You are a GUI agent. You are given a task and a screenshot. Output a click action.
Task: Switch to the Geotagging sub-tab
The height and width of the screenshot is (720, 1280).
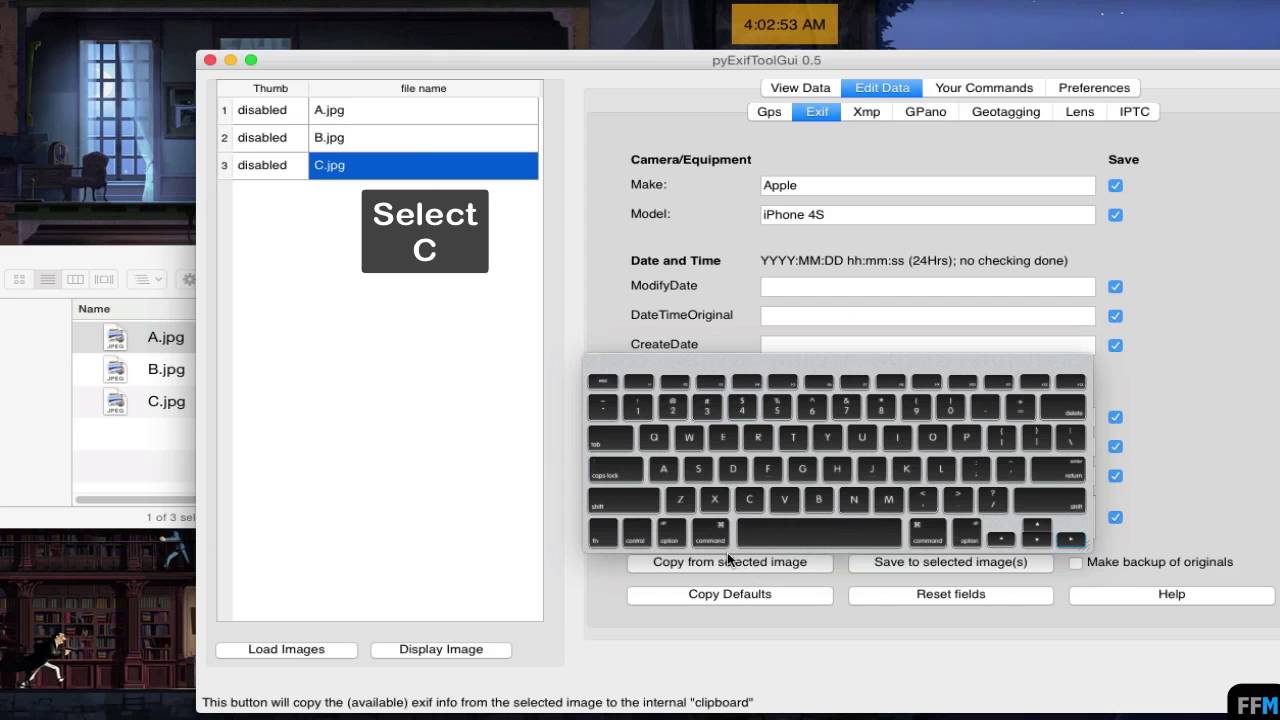coord(1006,112)
